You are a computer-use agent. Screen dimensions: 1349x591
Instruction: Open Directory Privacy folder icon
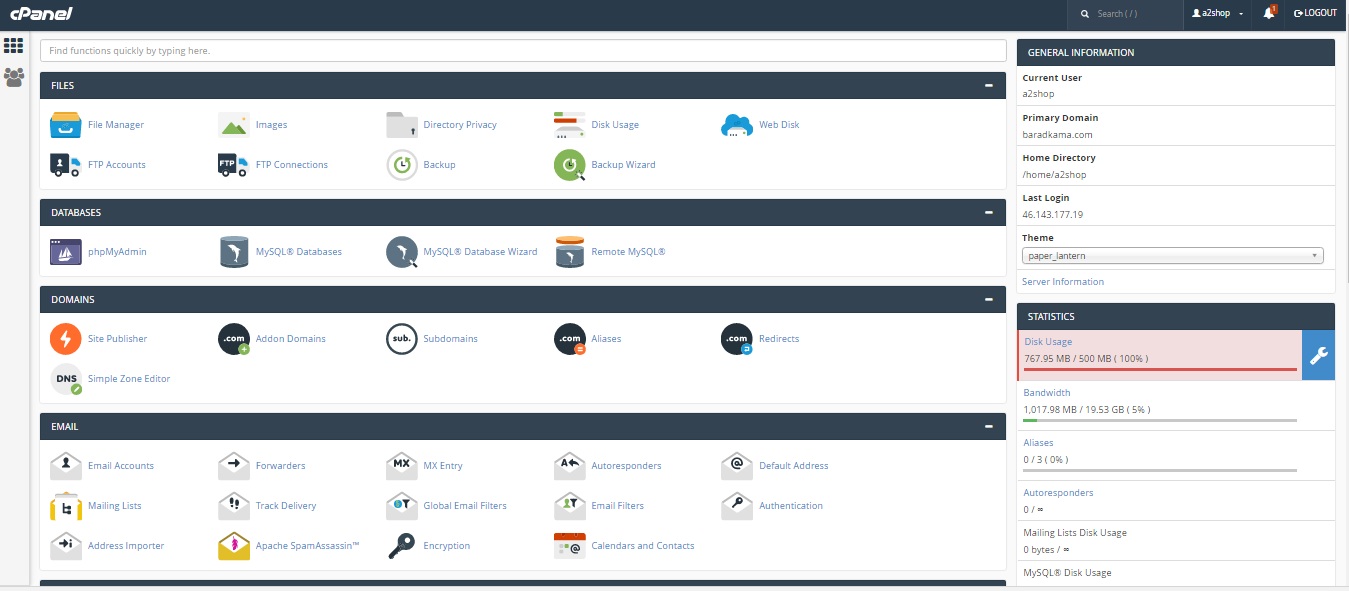pyautogui.click(x=402, y=125)
